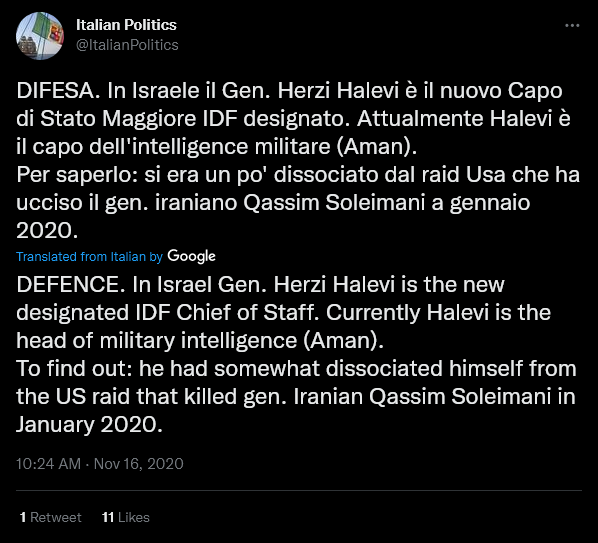Image resolution: width=598 pixels, height=543 pixels.
Task: View the '11 Likes' list
Action: click(125, 517)
